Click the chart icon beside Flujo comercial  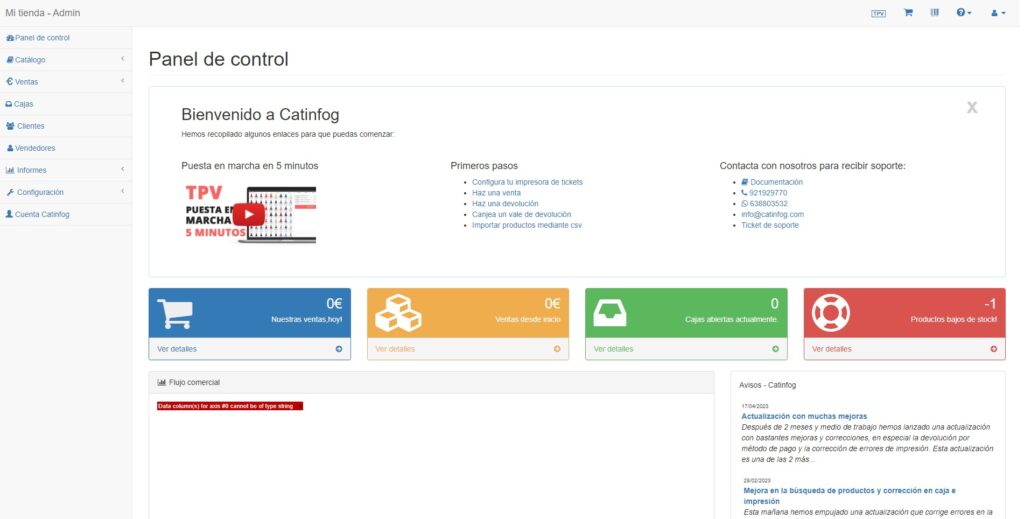tap(161, 383)
